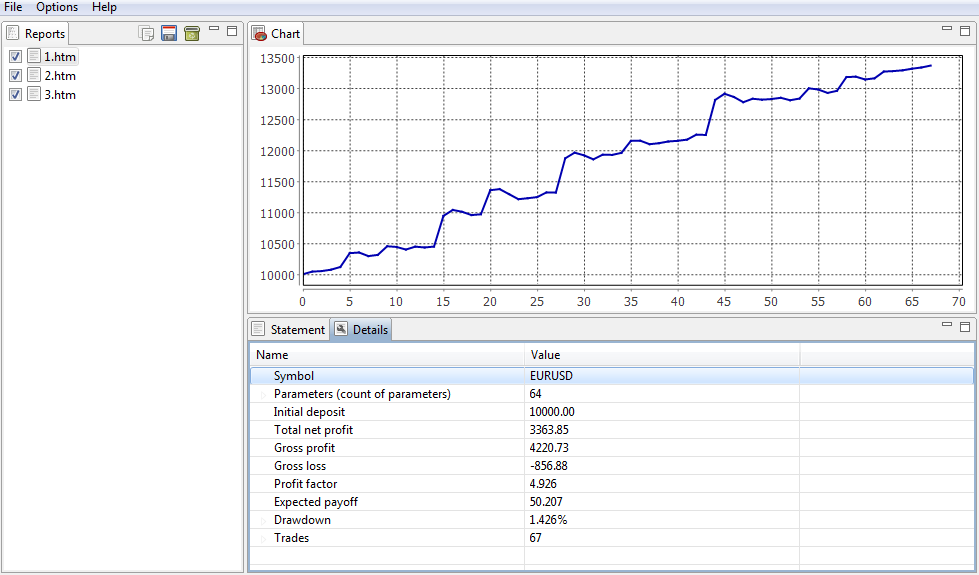This screenshot has height=575, width=979.
Task: Click the 4220.73 value cell
Action: (662, 448)
